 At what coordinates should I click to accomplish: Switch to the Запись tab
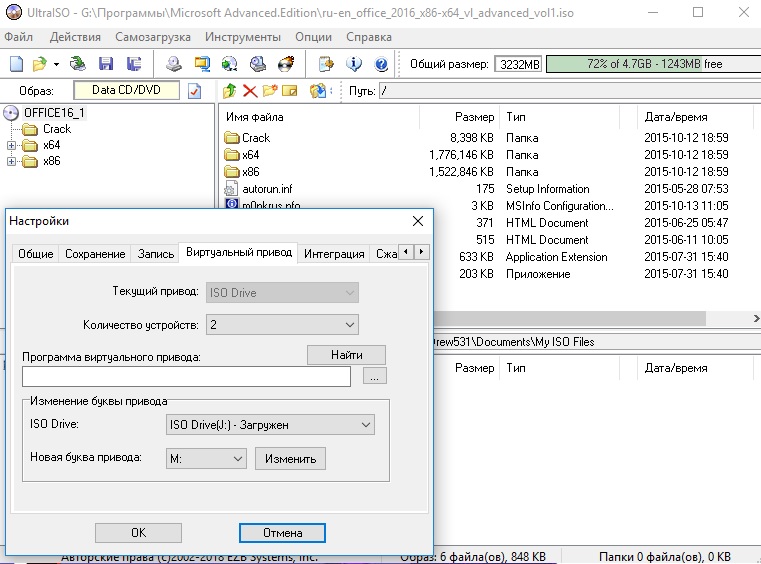pyautogui.click(x=155, y=254)
